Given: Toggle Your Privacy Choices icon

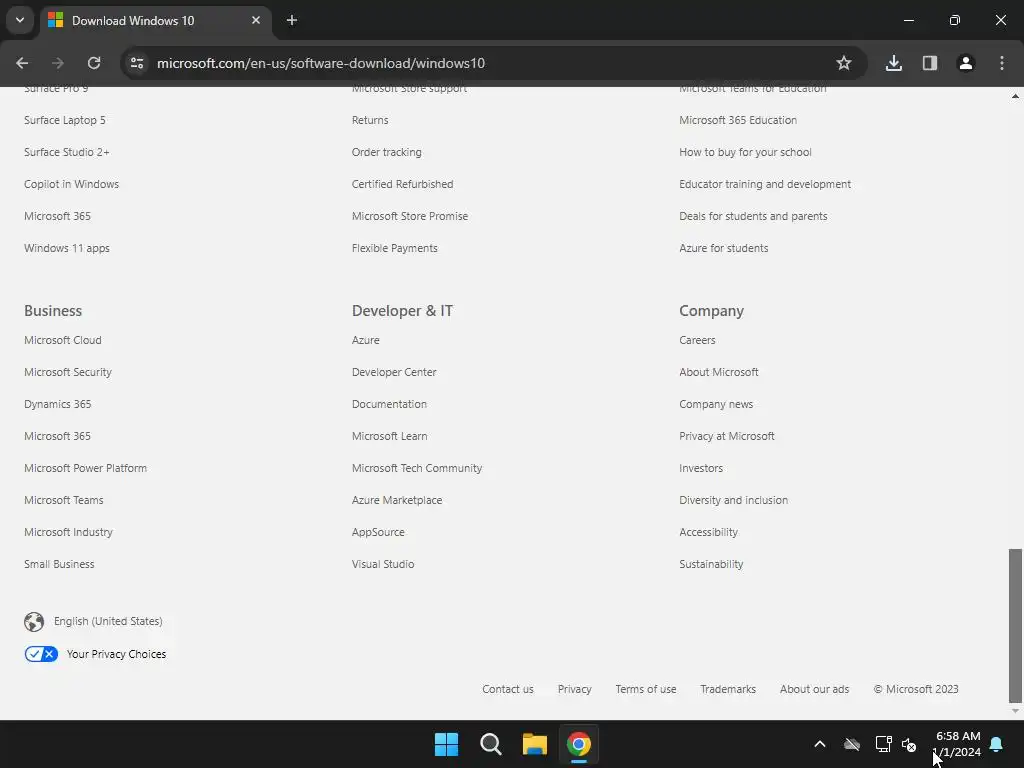Looking at the screenshot, I should 41,654.
